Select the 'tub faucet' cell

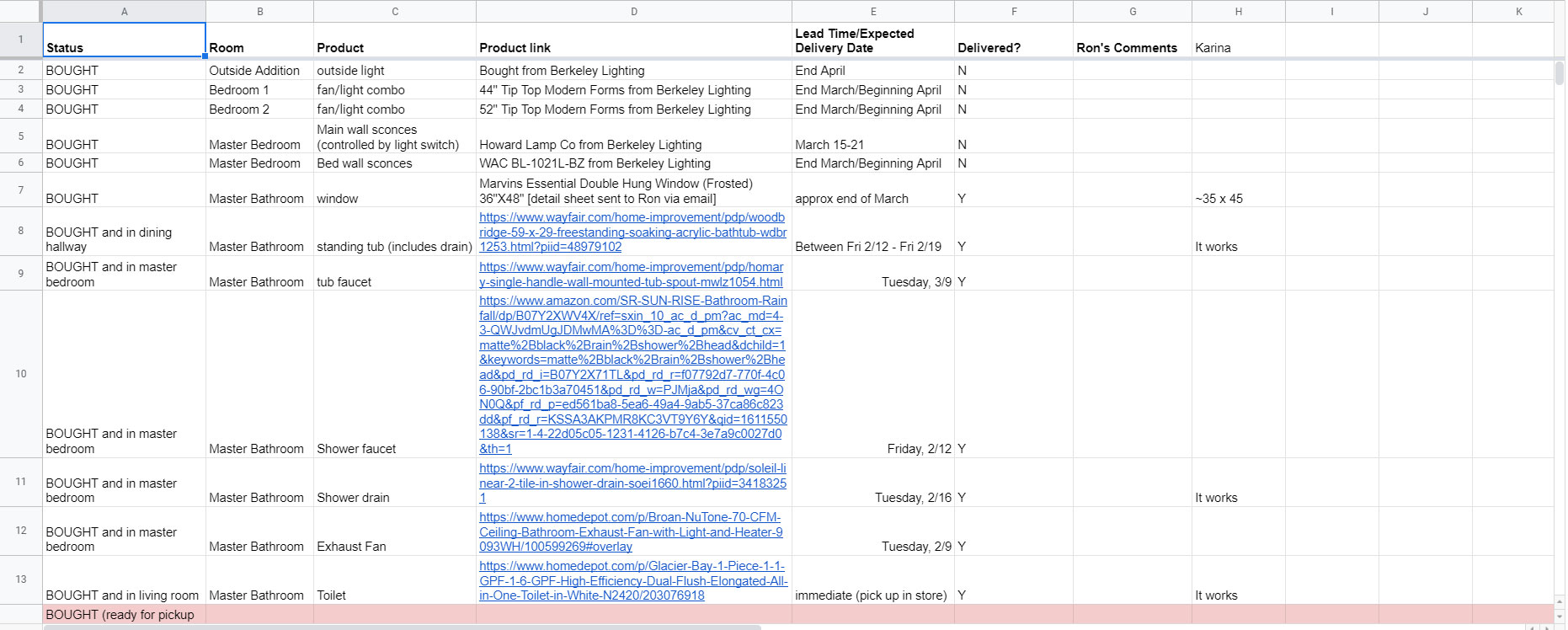(395, 274)
